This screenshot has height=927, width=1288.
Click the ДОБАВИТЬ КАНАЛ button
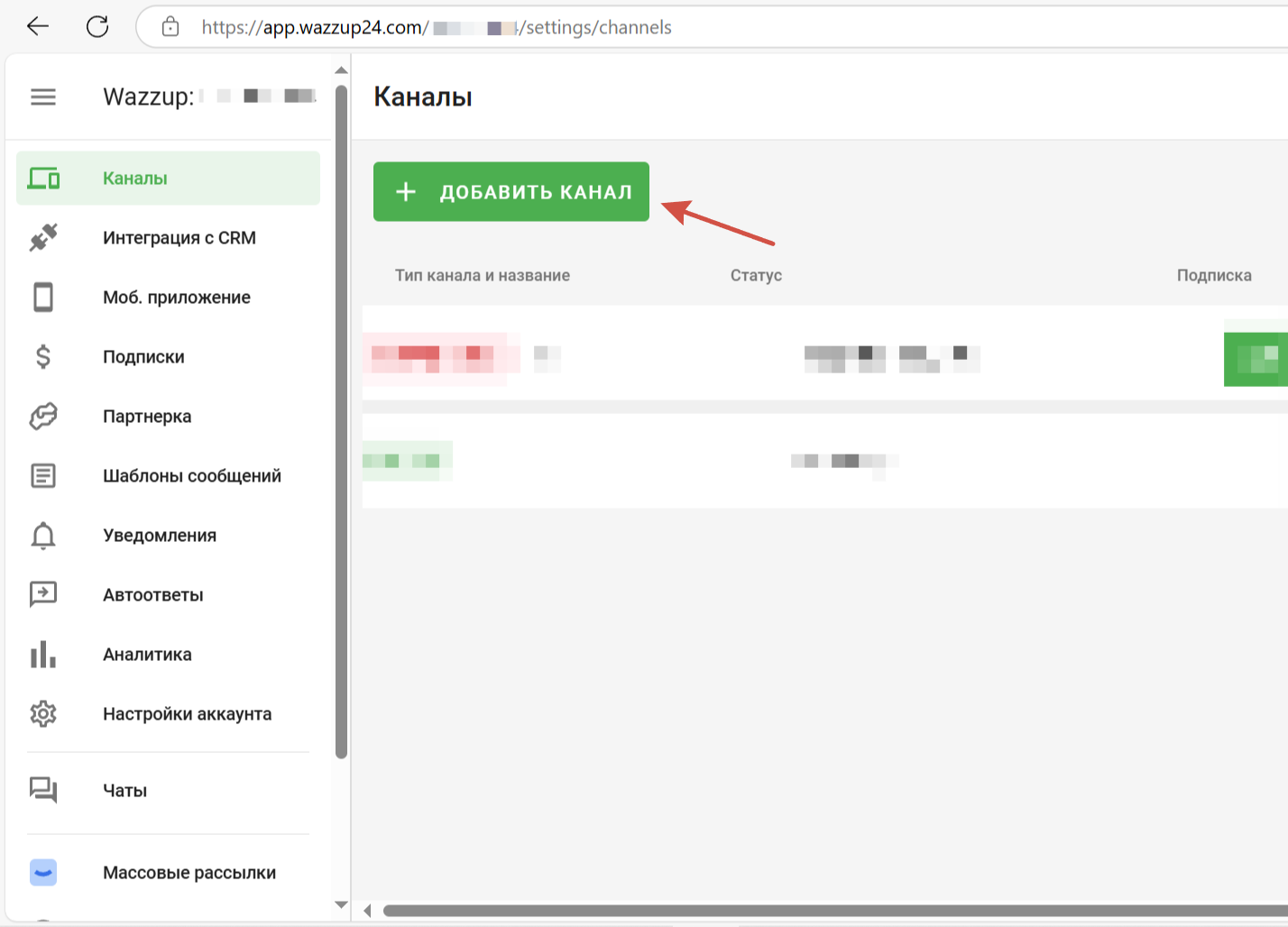tap(511, 191)
